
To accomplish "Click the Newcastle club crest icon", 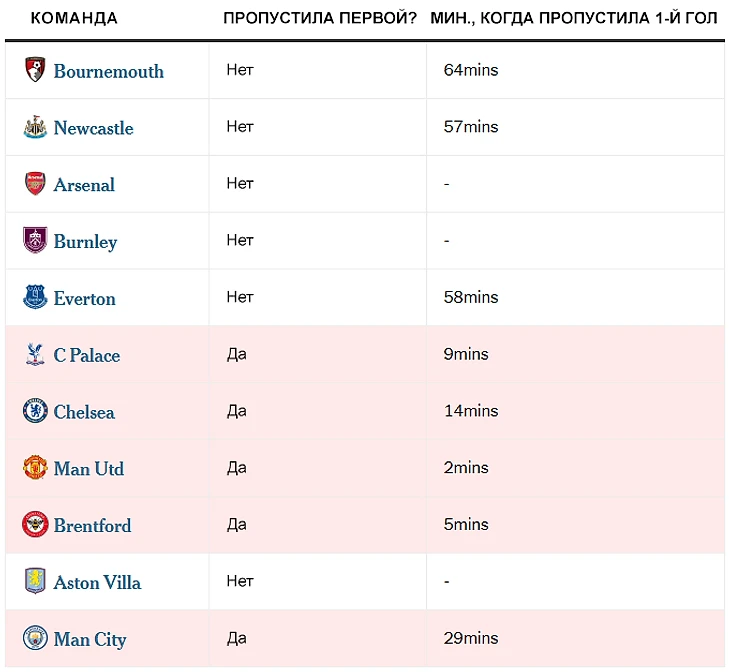I will point(35,127).
